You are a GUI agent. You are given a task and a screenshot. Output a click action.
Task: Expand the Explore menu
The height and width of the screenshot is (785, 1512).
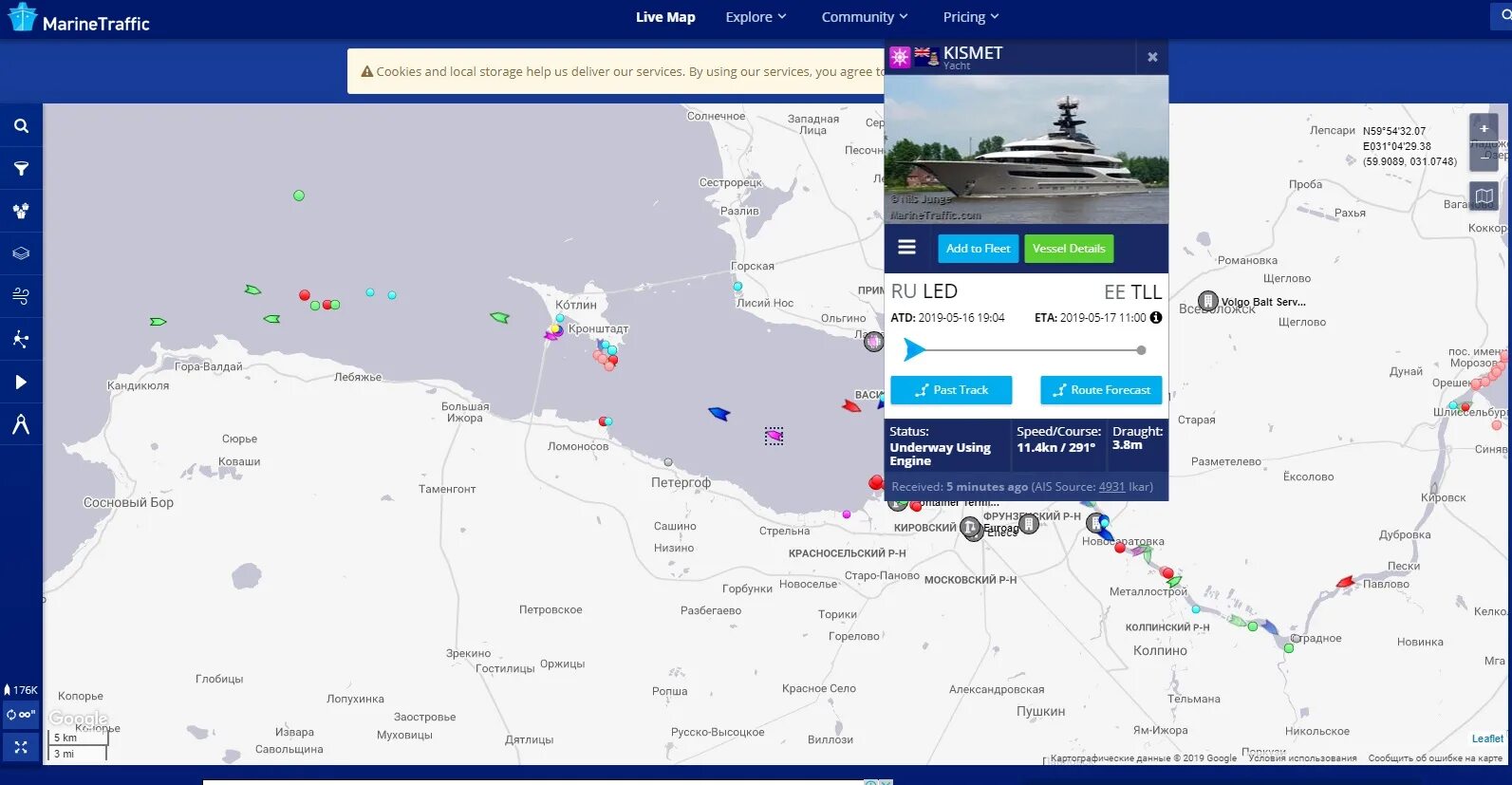pos(756,17)
